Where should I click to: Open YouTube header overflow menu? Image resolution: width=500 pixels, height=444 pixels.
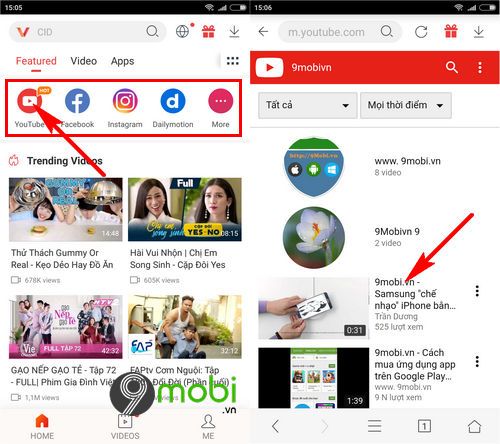pyautogui.click(x=480, y=68)
